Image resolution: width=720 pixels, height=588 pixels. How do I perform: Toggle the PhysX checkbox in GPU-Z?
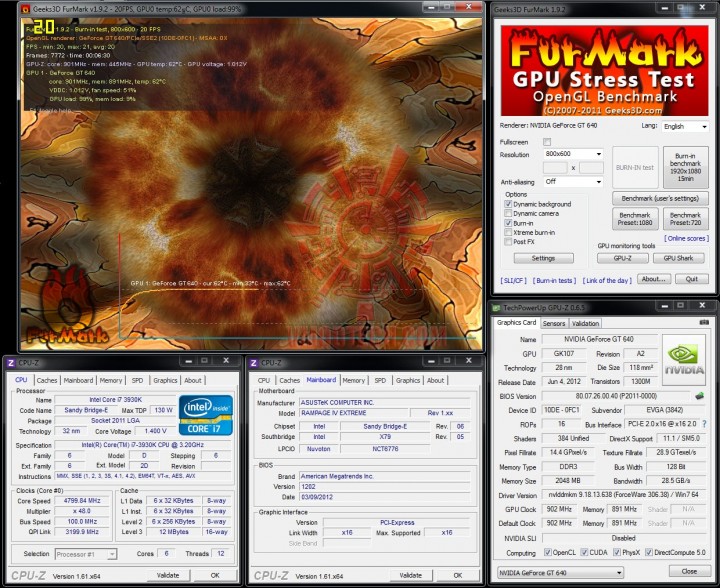tap(617, 552)
